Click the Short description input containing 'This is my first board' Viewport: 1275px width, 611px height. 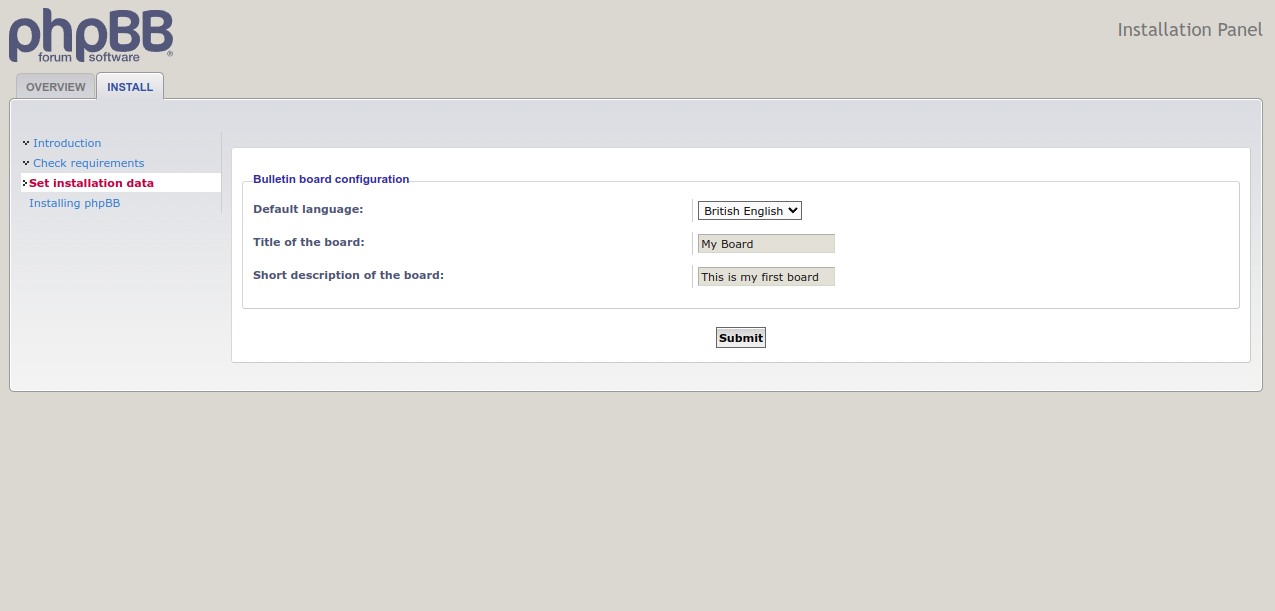(x=766, y=277)
